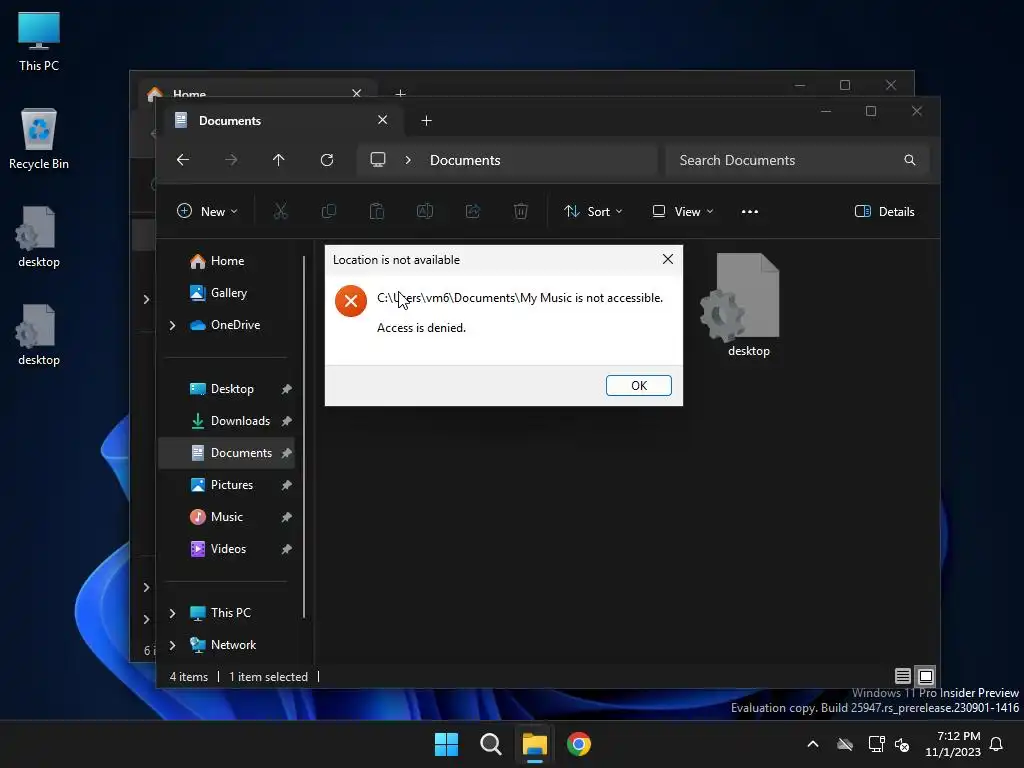Open the Recycle Bin desktop icon

click(39, 139)
